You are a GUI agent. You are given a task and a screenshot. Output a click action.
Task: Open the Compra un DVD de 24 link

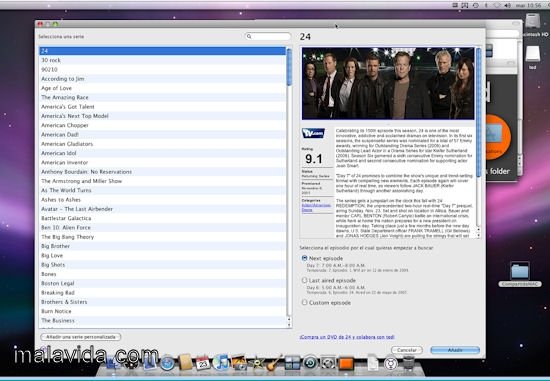(x=347, y=337)
